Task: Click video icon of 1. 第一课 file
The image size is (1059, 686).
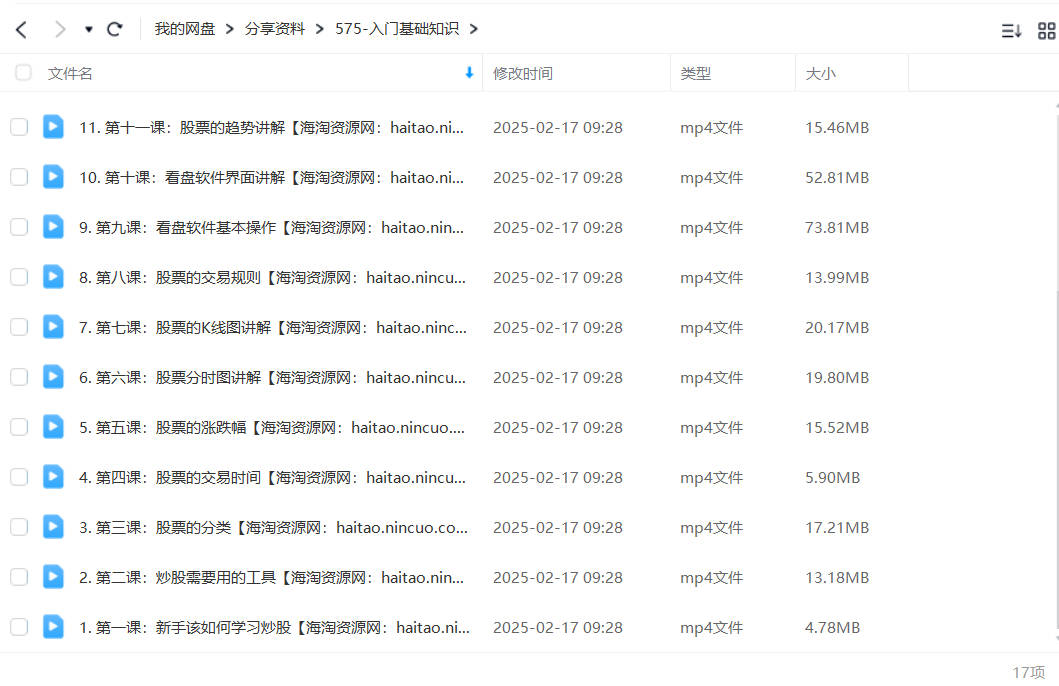Action: coord(53,626)
